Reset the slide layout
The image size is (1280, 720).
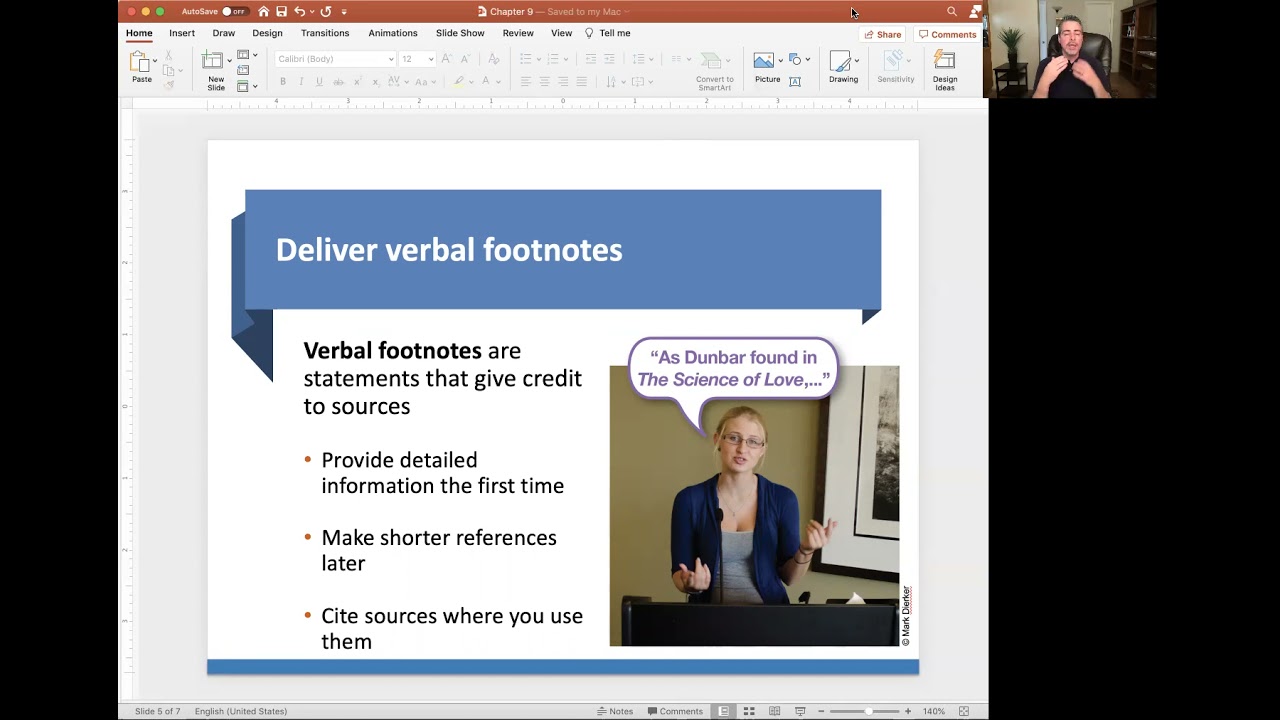243,71
